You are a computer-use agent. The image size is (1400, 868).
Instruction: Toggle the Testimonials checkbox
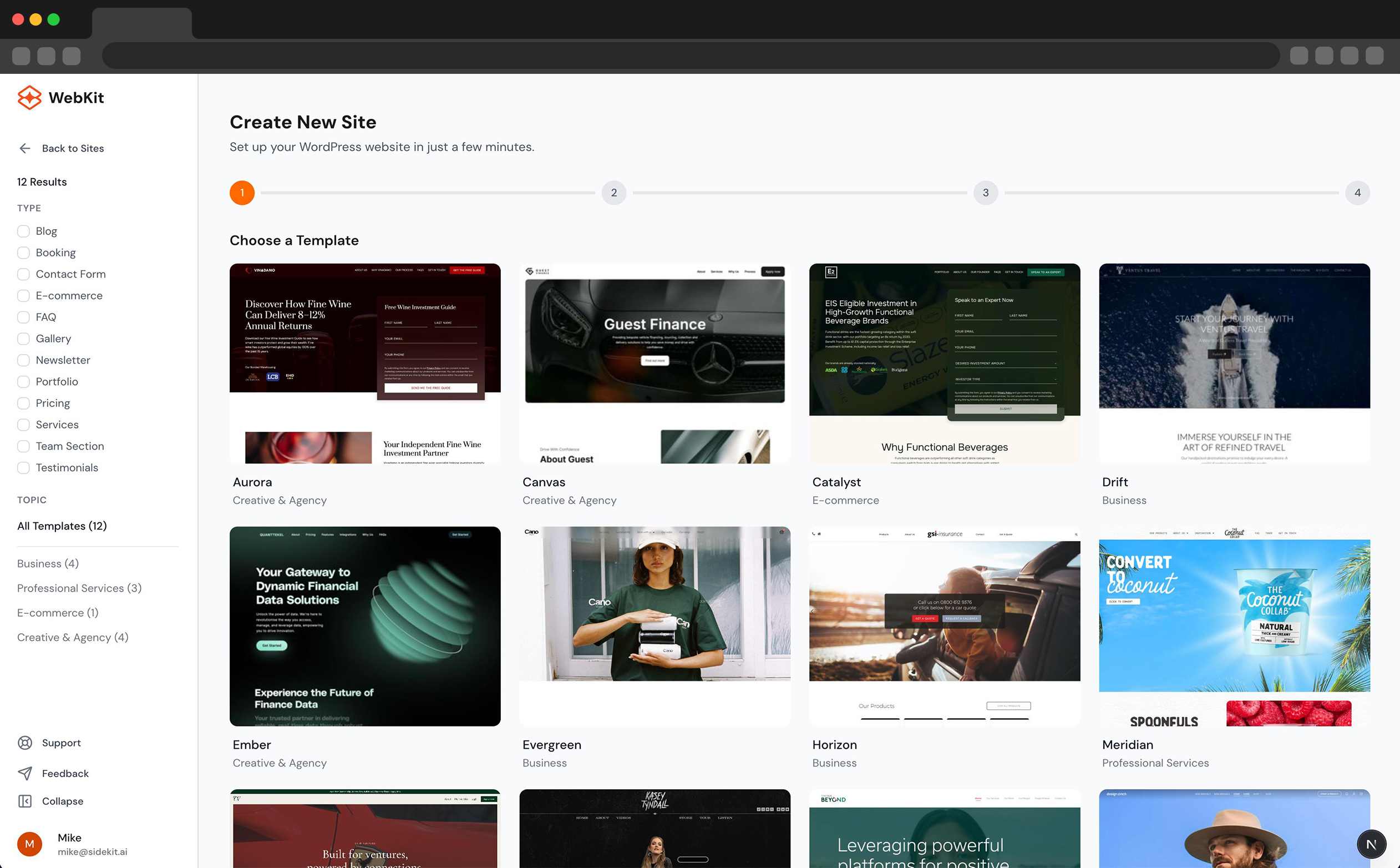click(23, 468)
